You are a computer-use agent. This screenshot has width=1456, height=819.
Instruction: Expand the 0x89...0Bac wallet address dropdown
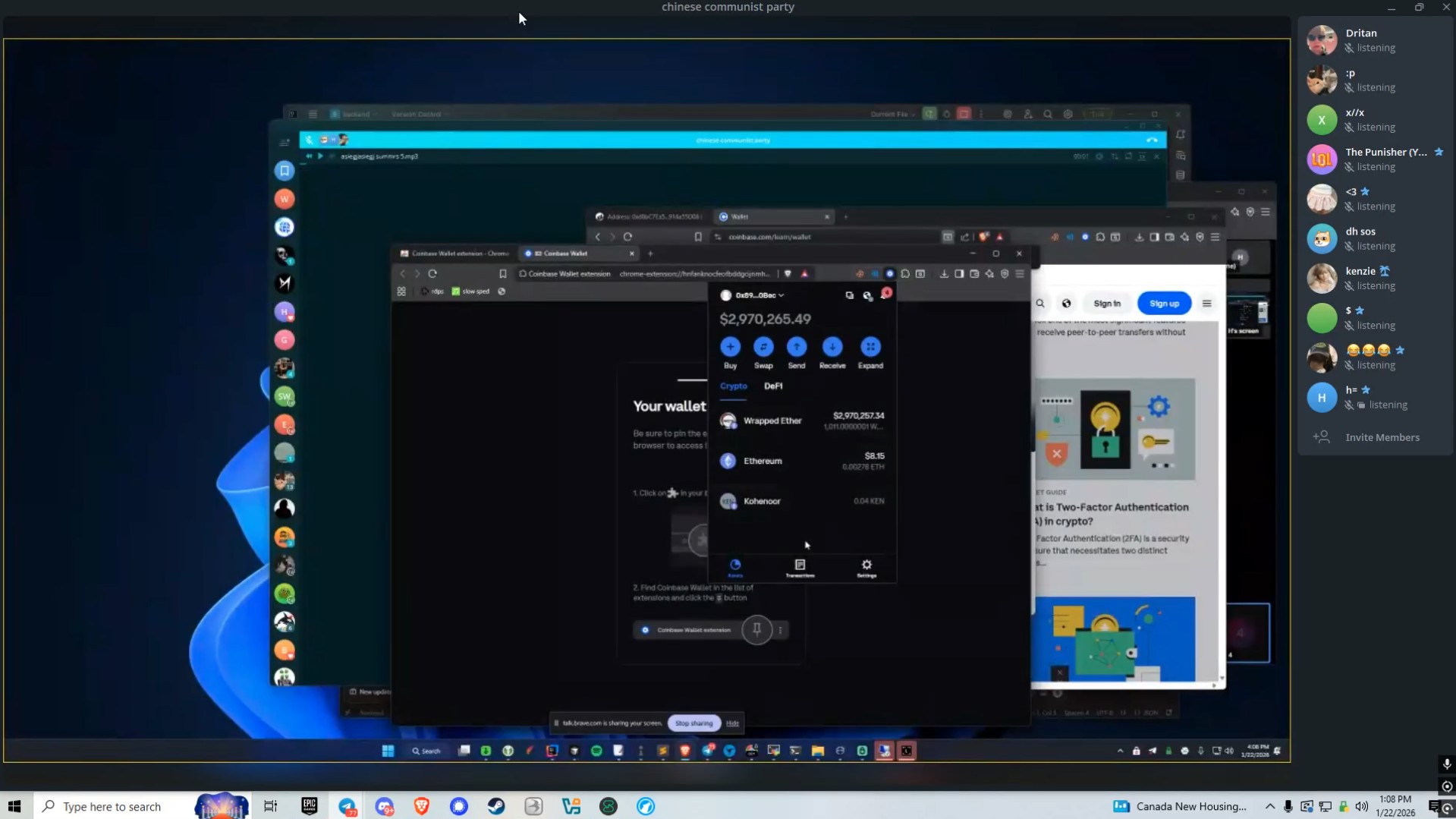[x=759, y=295]
